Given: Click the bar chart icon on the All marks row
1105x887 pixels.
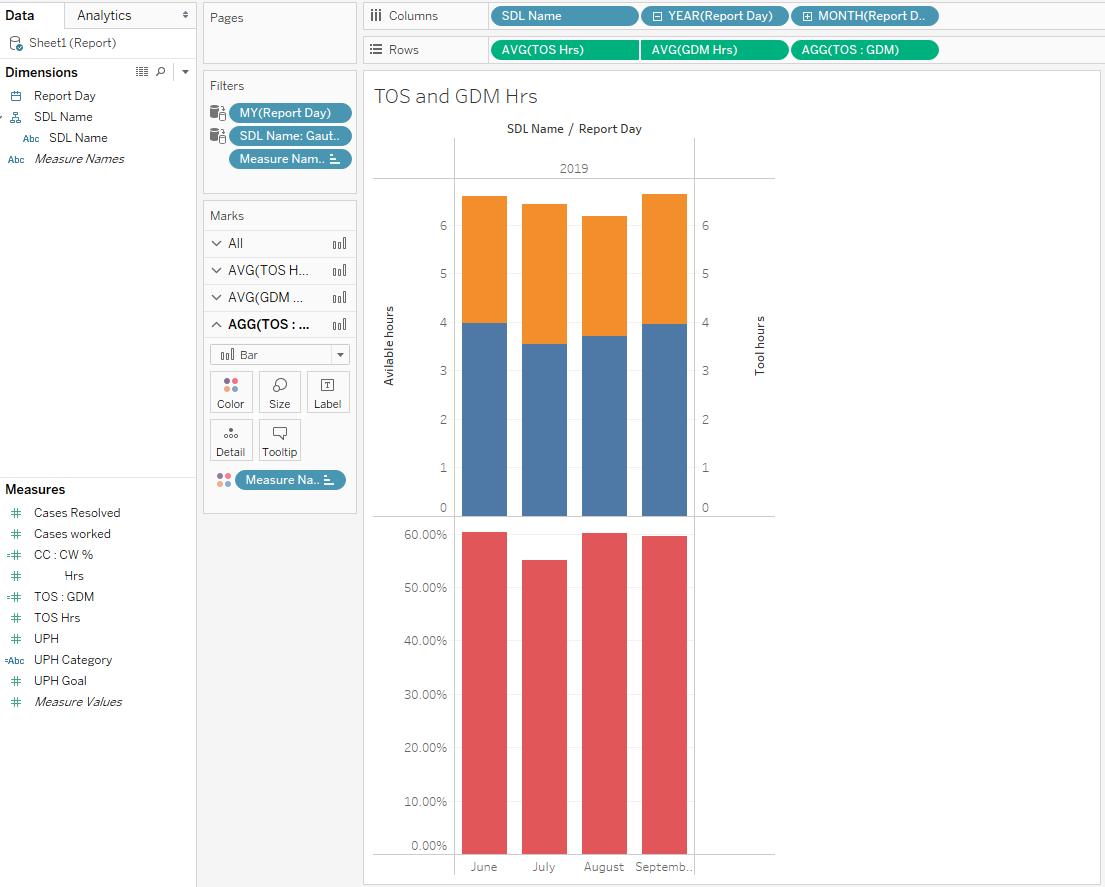Looking at the screenshot, I should pos(339,244).
